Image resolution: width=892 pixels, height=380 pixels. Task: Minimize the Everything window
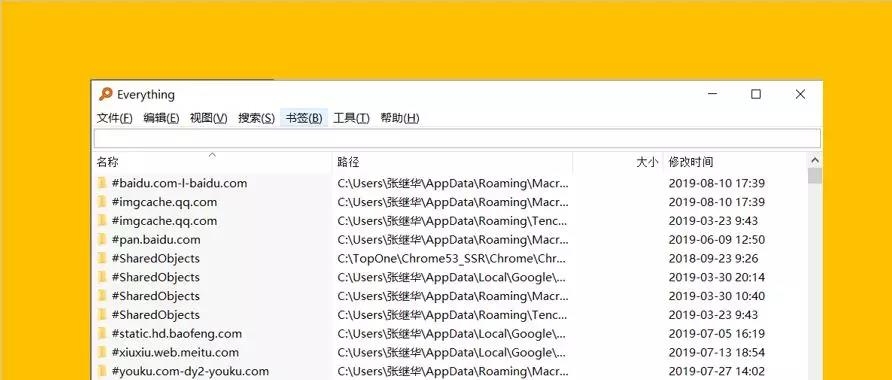pos(712,94)
